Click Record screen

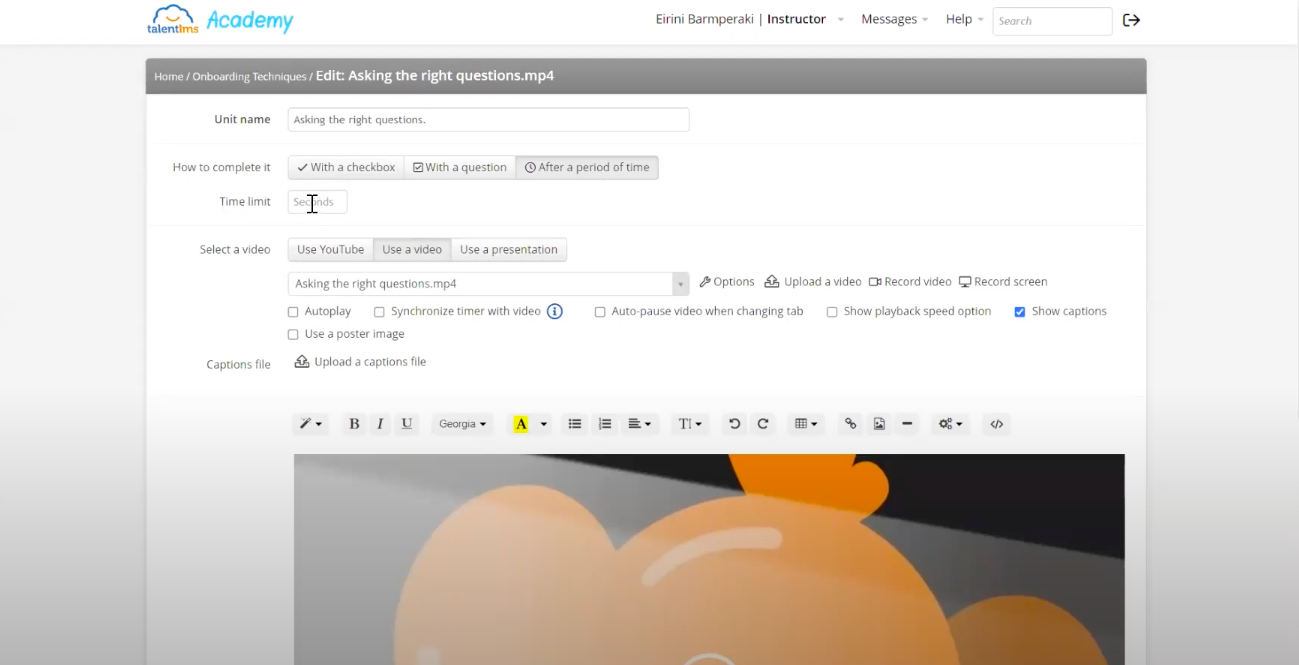click(x=1003, y=282)
